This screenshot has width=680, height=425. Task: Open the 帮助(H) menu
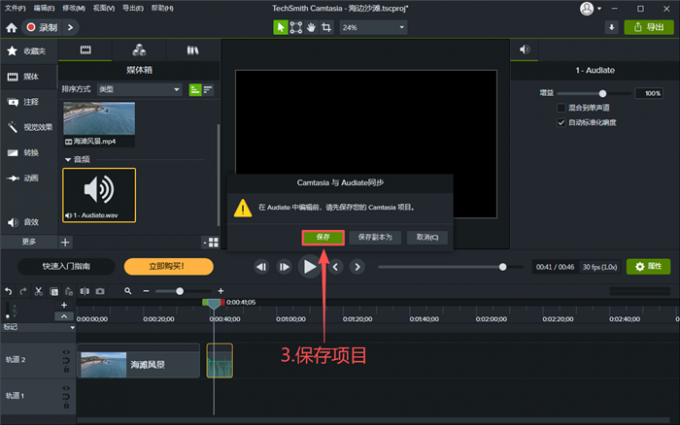tap(162, 8)
